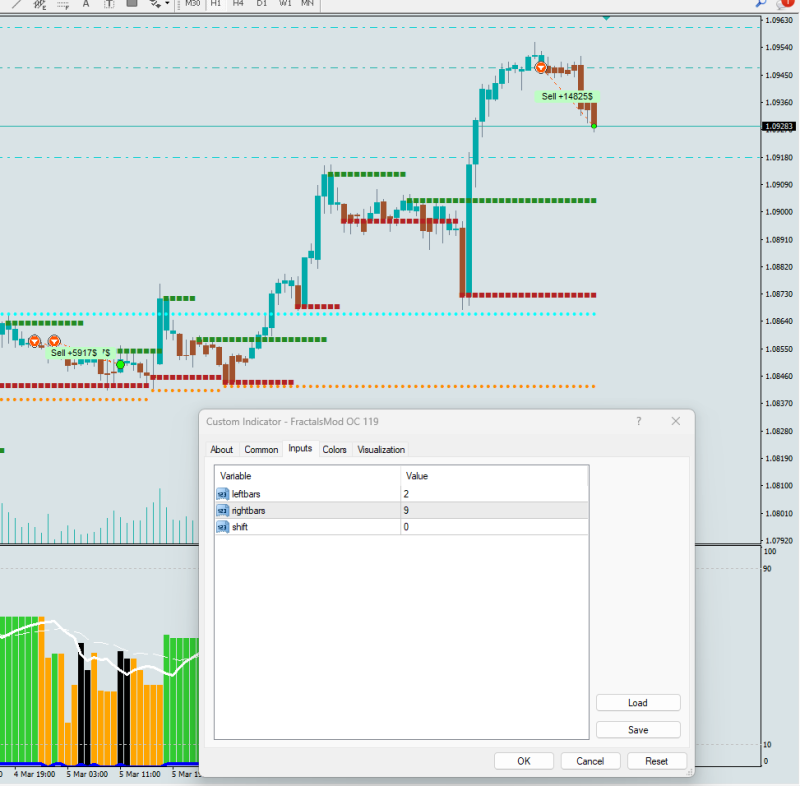Image resolution: width=800 pixels, height=786 pixels.
Task: Select the trendline drawing tool
Action: (x=17, y=4)
